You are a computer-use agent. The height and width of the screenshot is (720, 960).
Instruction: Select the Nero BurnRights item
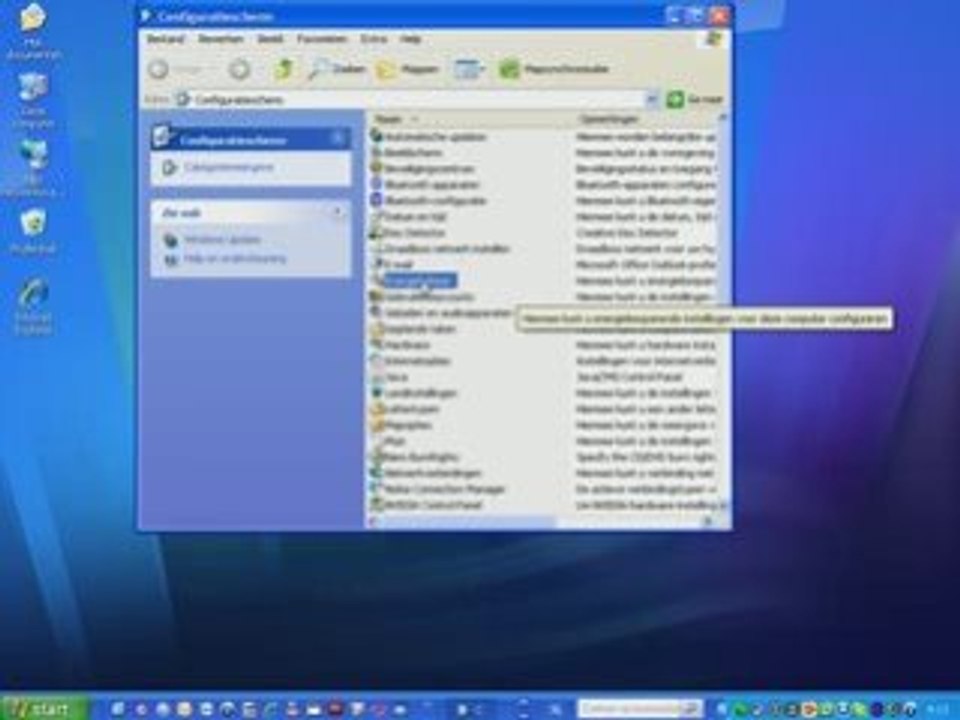(x=414, y=457)
